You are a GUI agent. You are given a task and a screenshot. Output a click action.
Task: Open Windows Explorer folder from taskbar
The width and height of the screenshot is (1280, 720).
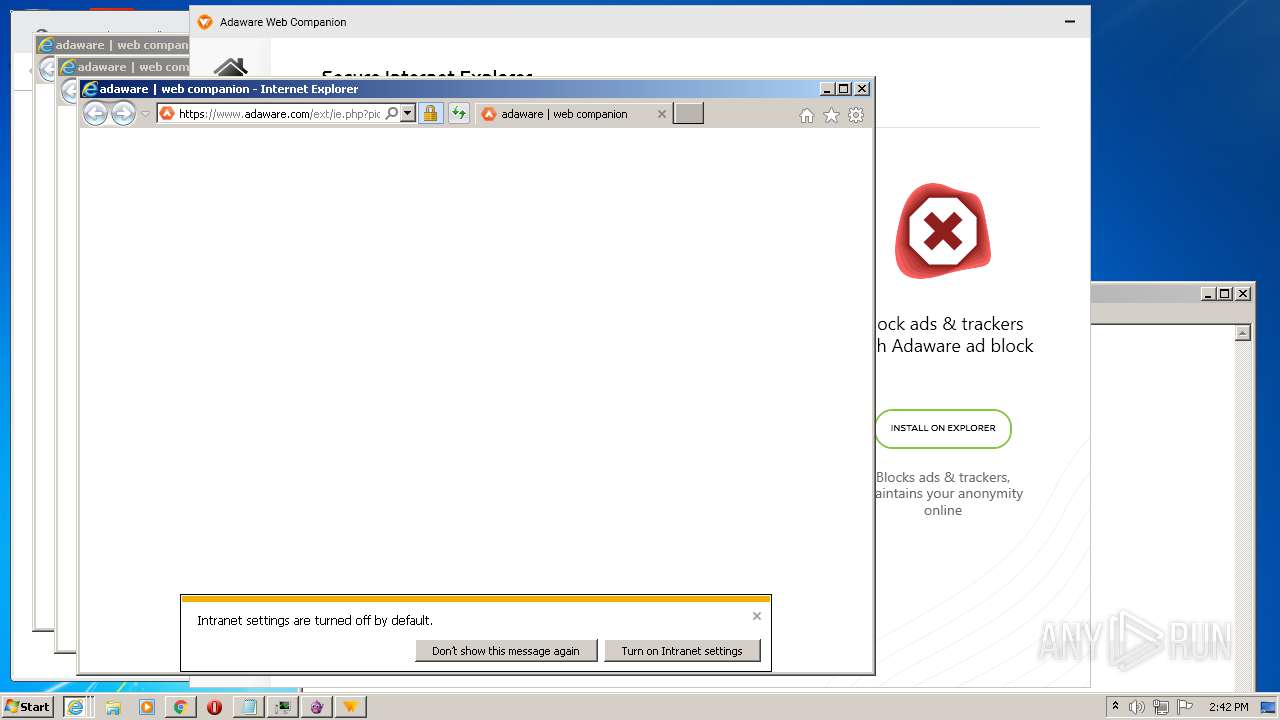click(x=113, y=707)
